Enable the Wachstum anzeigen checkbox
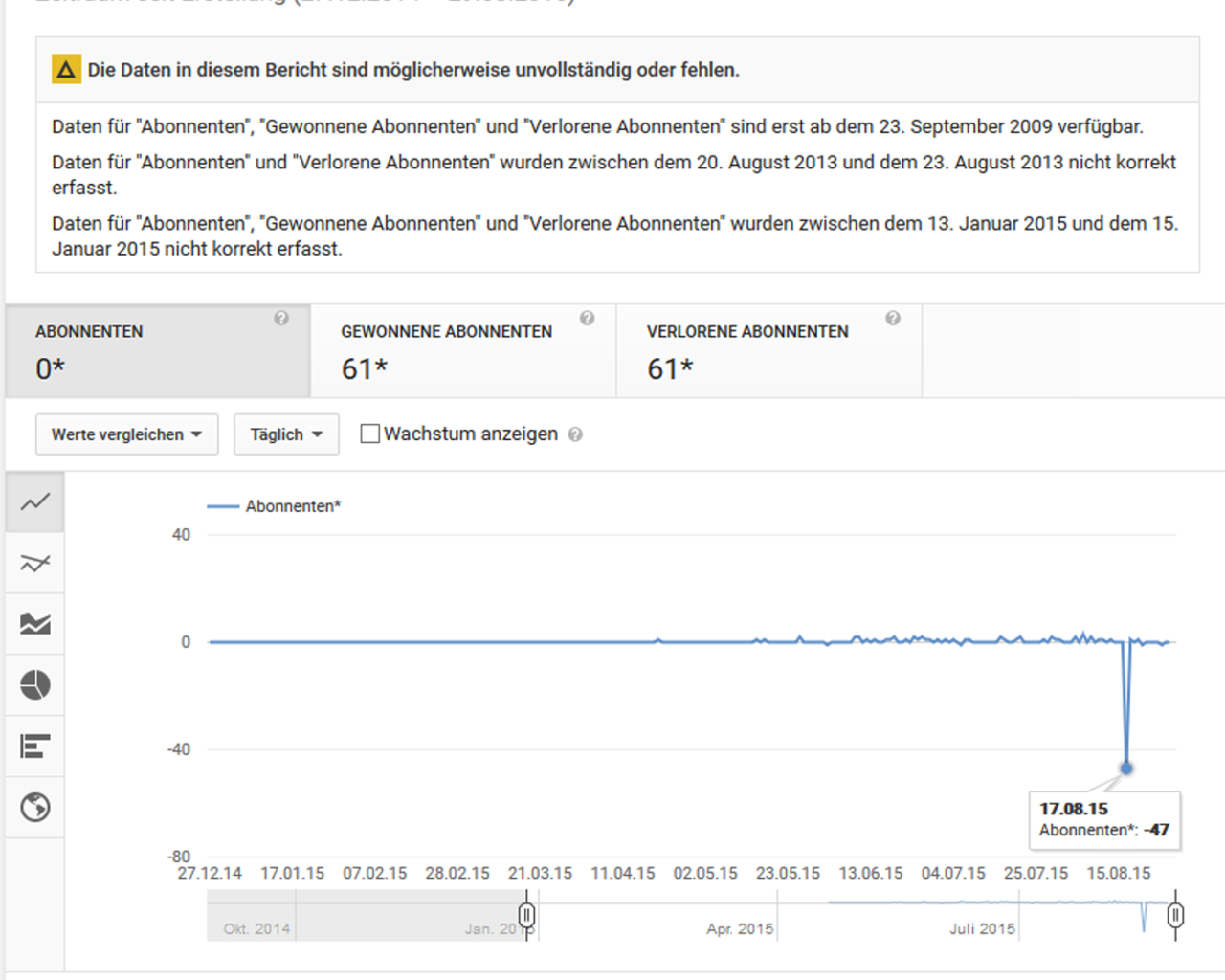The width and height of the screenshot is (1225, 980). [369, 434]
